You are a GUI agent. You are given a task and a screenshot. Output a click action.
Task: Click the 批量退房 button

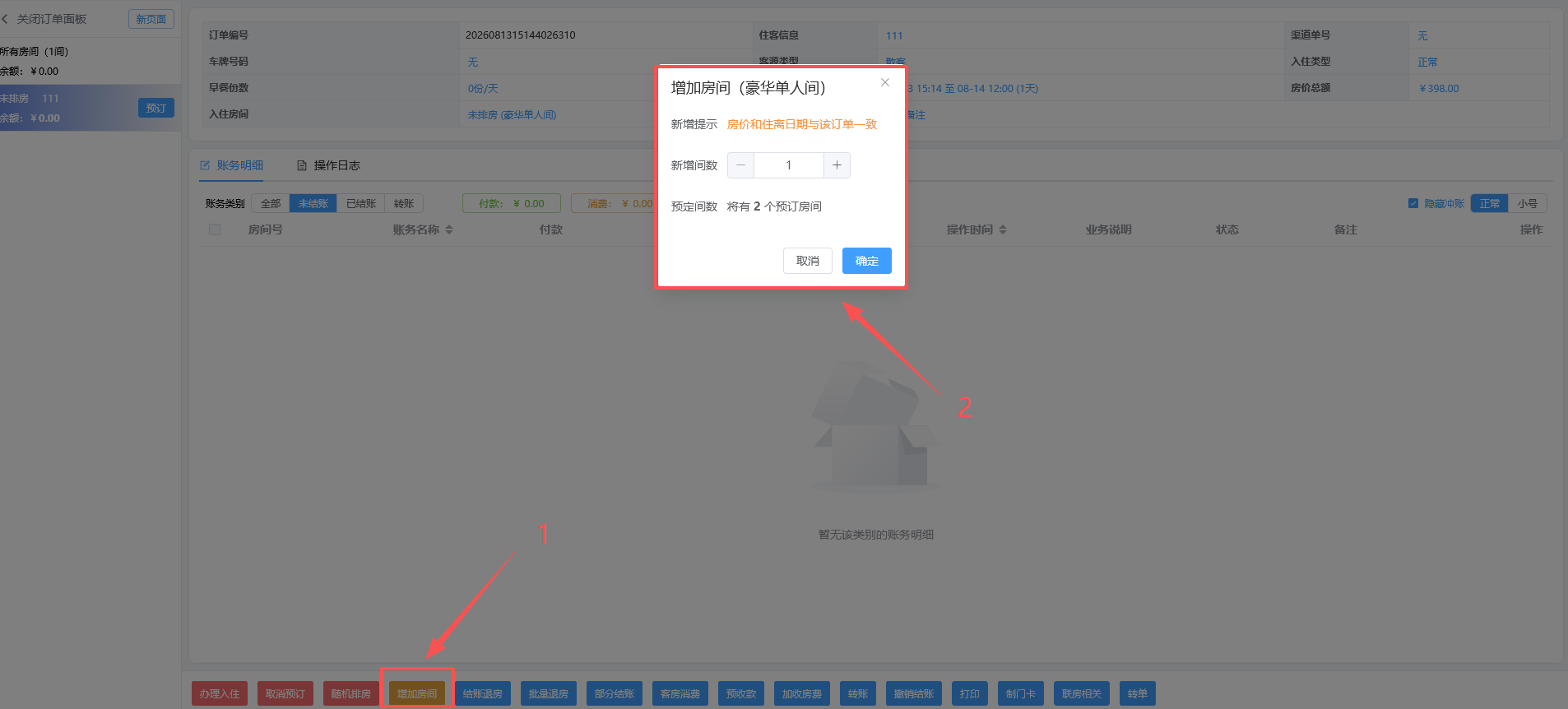coord(549,693)
